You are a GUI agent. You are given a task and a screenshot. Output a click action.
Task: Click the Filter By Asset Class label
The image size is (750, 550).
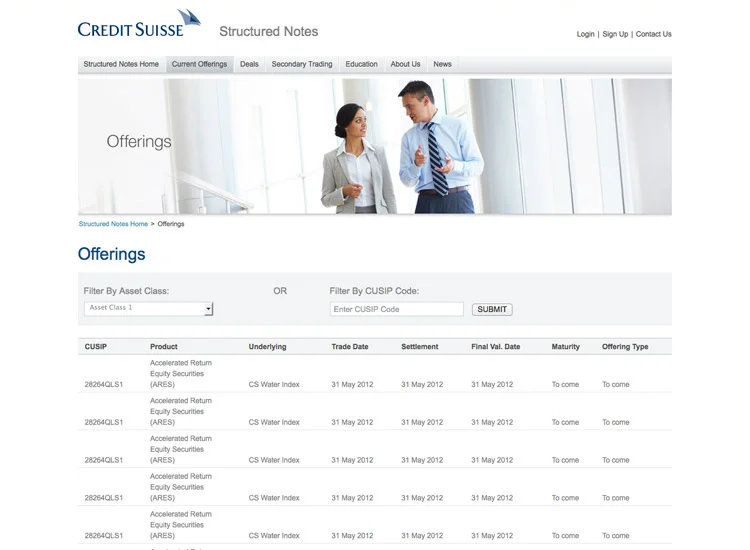[x=126, y=291]
